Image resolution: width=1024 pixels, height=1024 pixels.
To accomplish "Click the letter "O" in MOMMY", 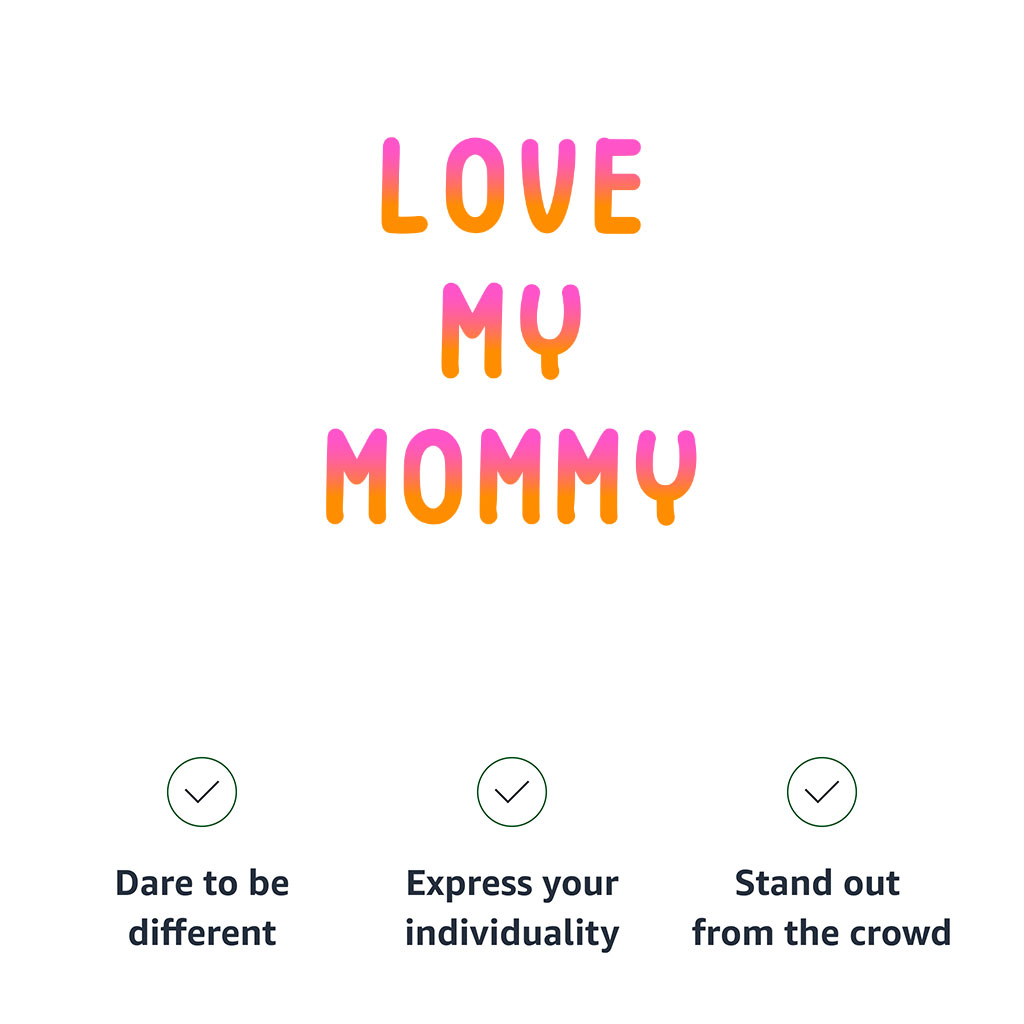I will [438, 476].
